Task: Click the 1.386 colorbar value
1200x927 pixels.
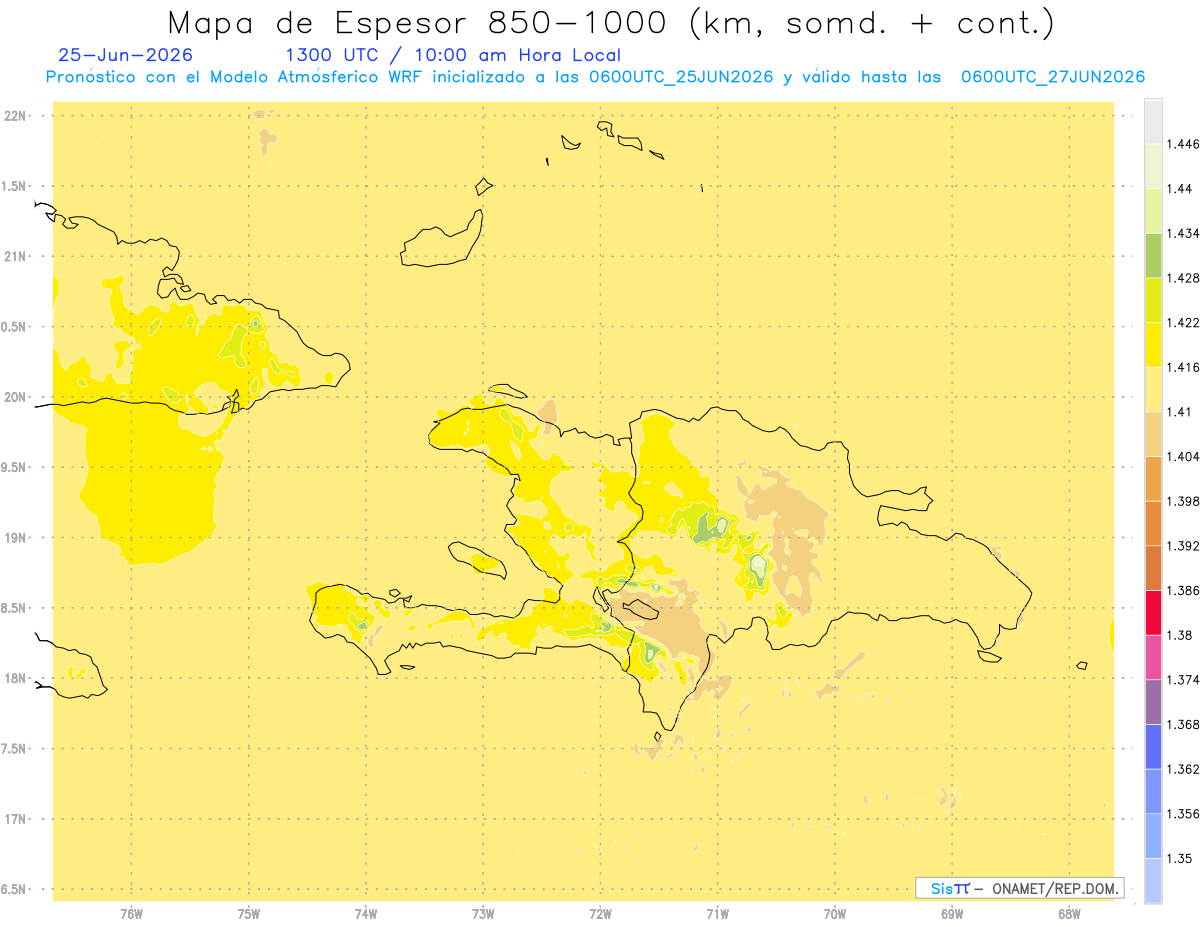Action: (x=1184, y=590)
